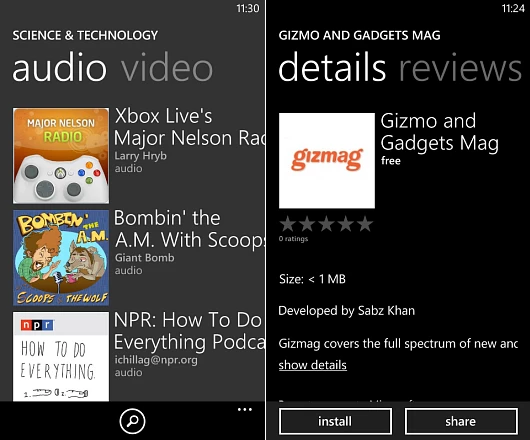This screenshot has height=440, width=530.
Task: Open NPR How To Do Everything artwork
Action: click(61, 357)
